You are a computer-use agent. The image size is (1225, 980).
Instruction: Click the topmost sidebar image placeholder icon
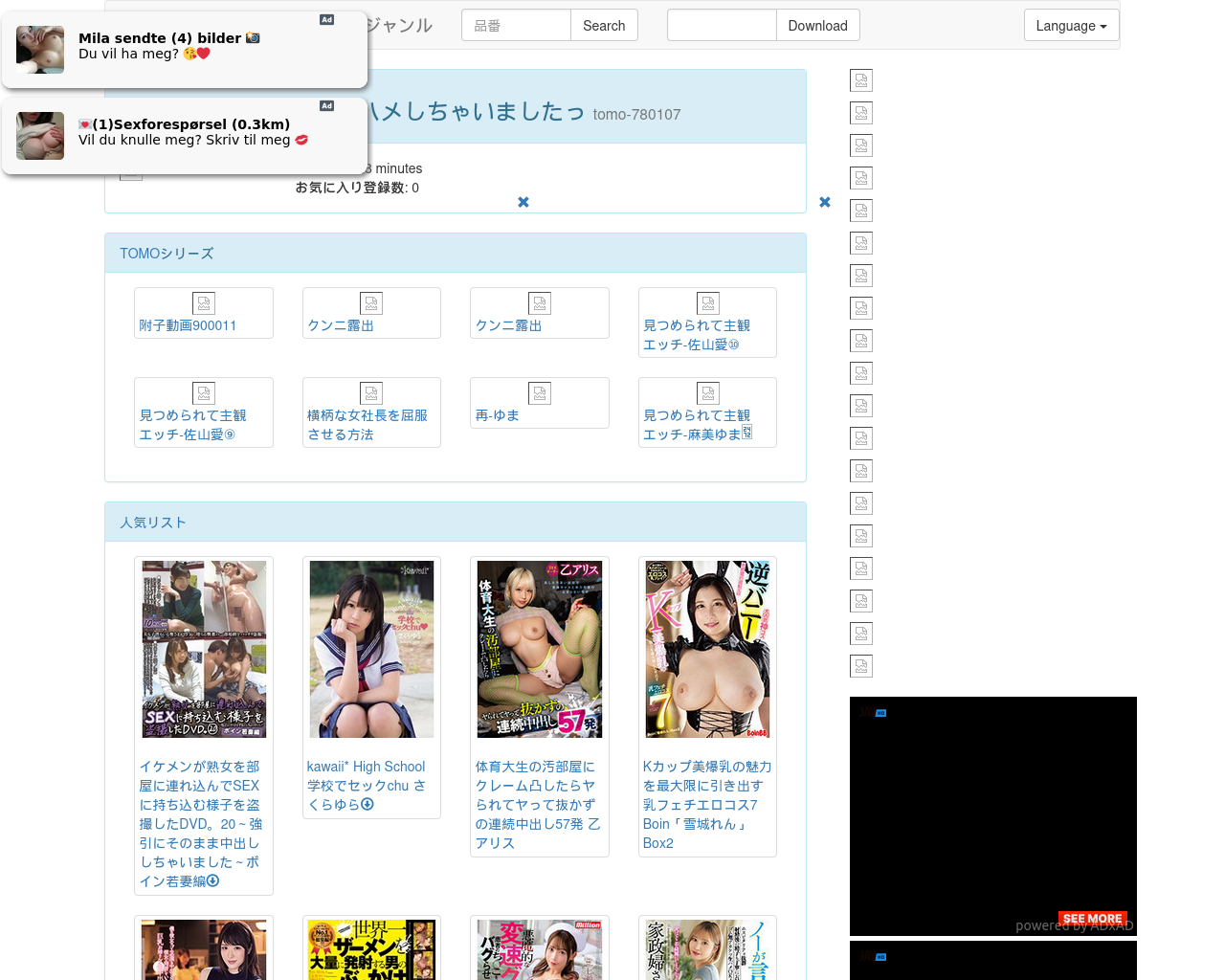coord(861,80)
